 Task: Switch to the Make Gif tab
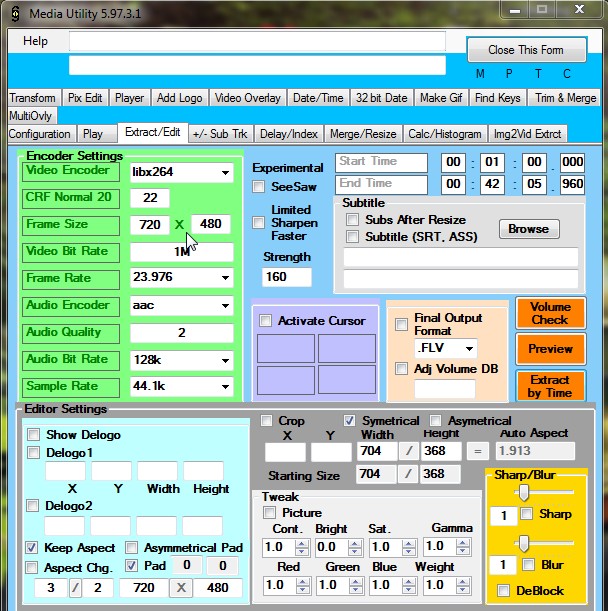coord(441,98)
